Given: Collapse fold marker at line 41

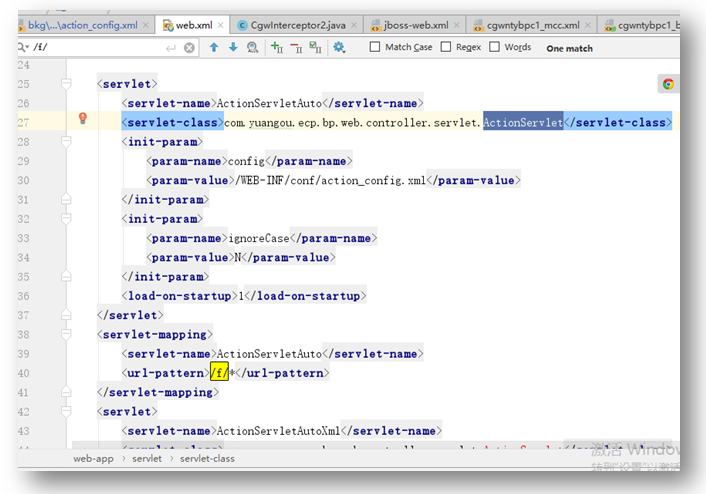Looking at the screenshot, I should click(x=66, y=392).
